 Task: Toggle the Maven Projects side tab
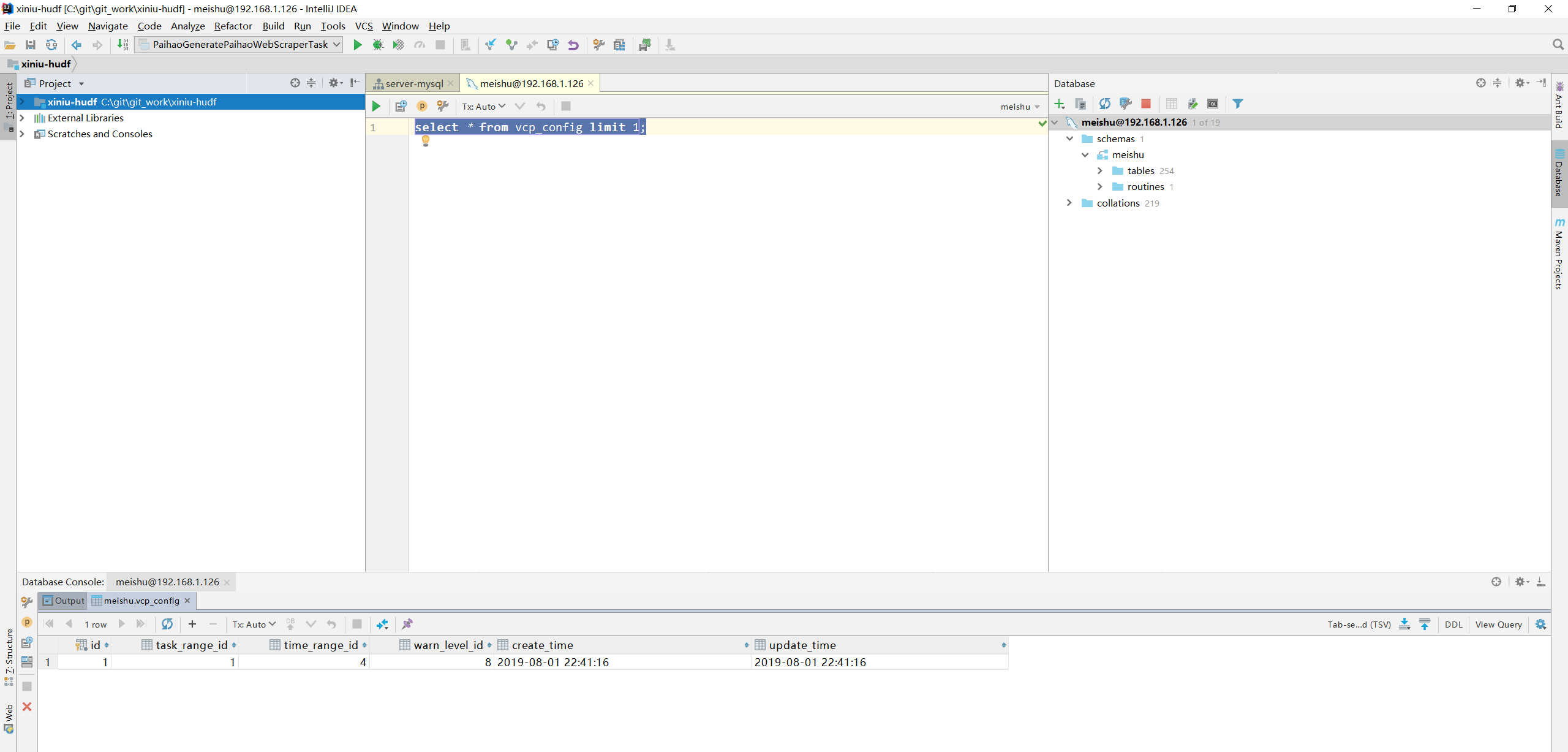pyautogui.click(x=1559, y=254)
